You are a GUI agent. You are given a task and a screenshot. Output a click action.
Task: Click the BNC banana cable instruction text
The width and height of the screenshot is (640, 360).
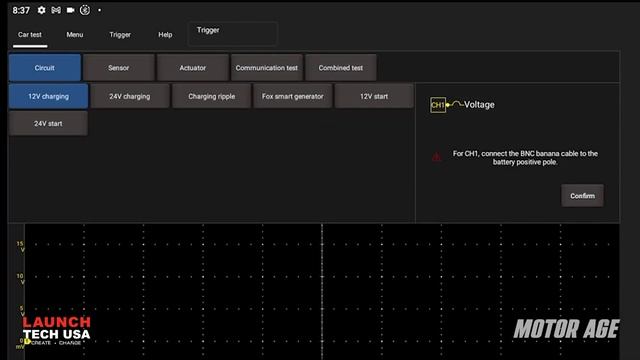click(x=525, y=158)
